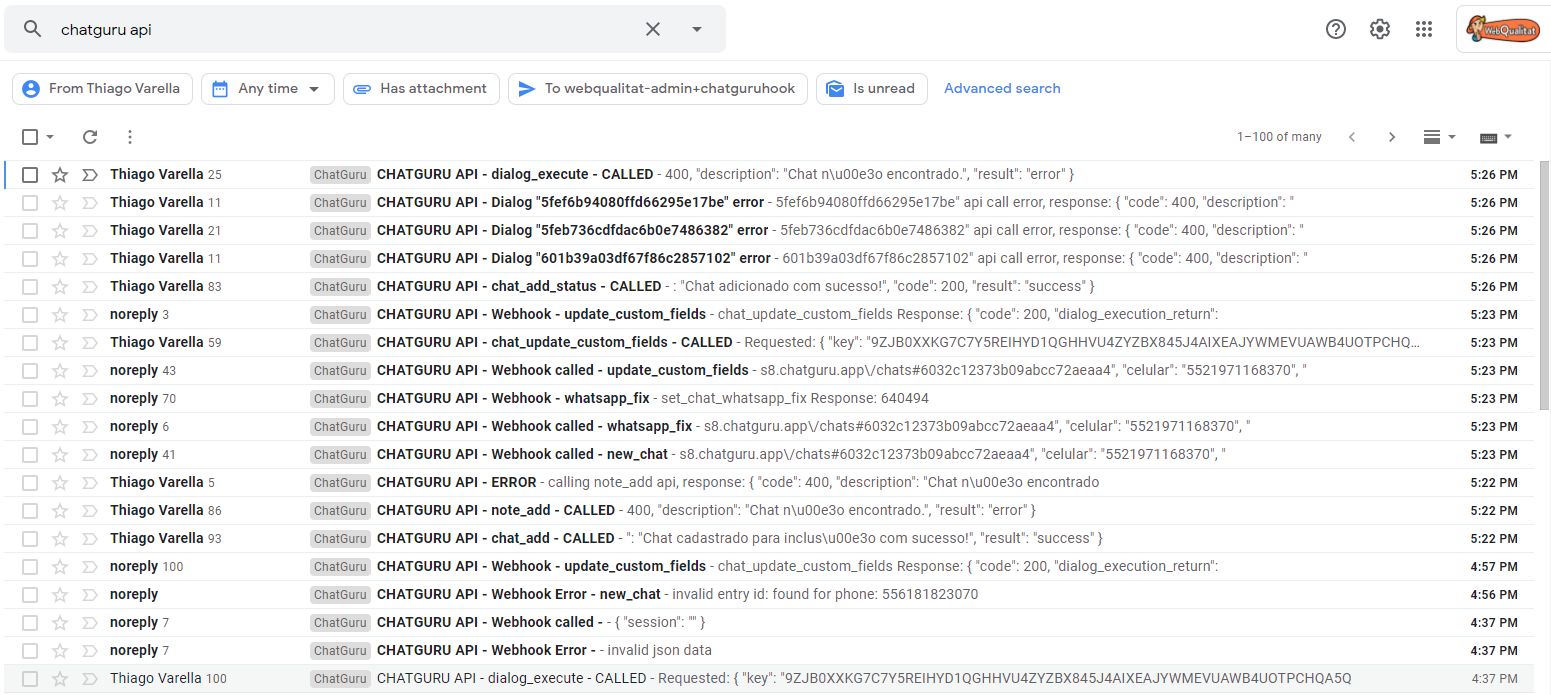Expand the select-all dropdown arrow
Viewport: 1551px width, 695px height.
click(50, 137)
